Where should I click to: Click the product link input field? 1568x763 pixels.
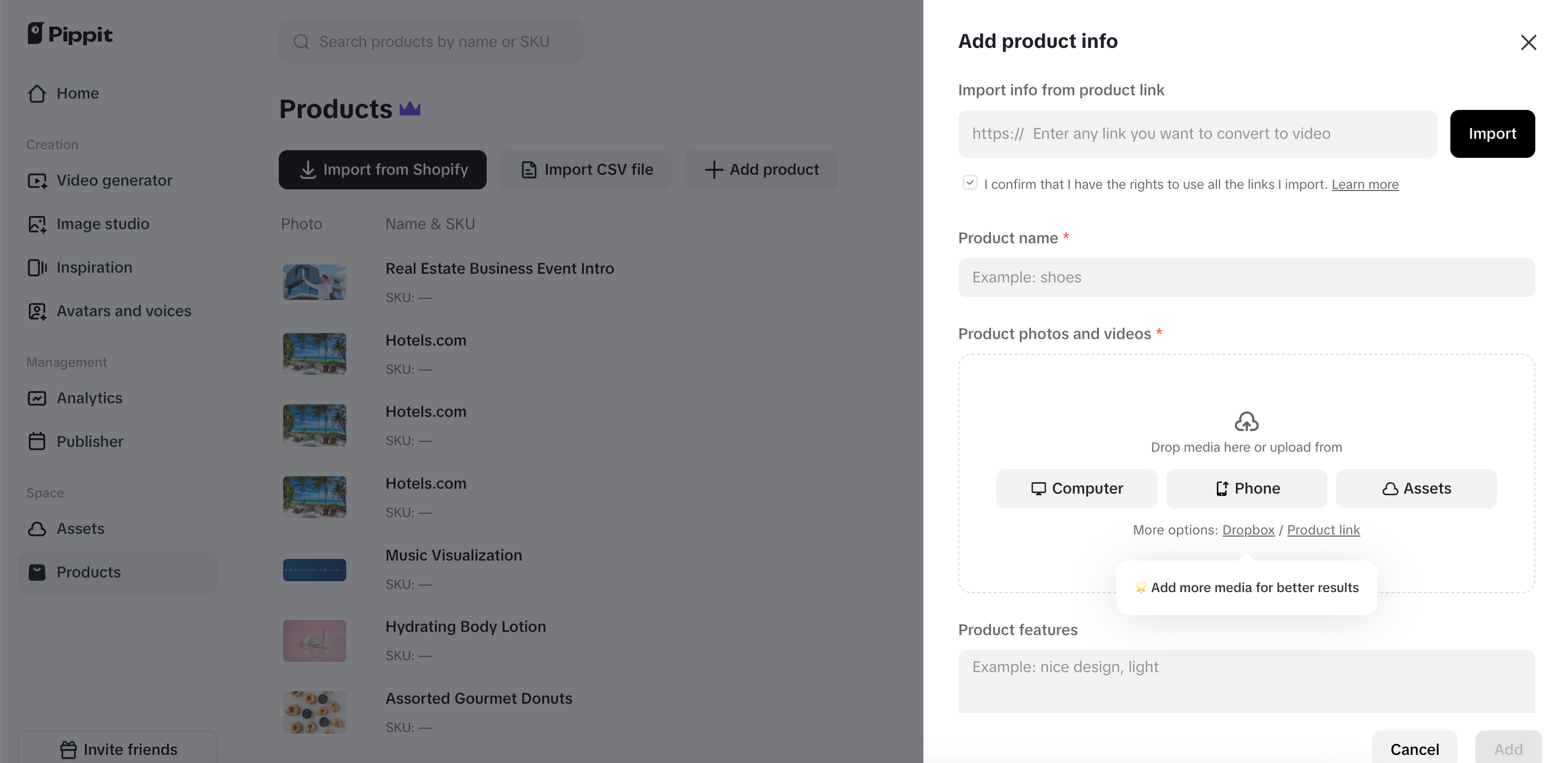point(1197,133)
